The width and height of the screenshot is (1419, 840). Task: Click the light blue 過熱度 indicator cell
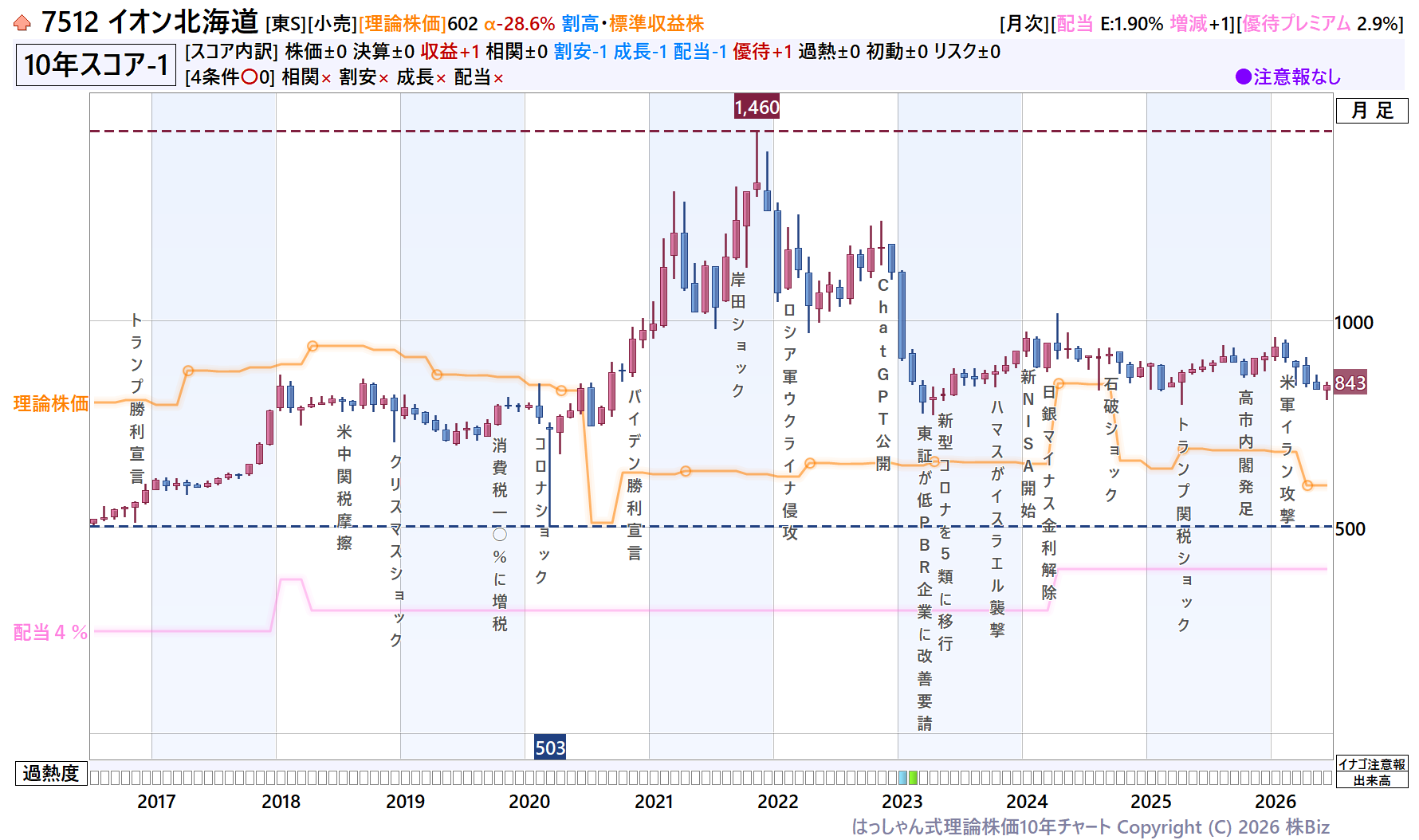click(902, 778)
